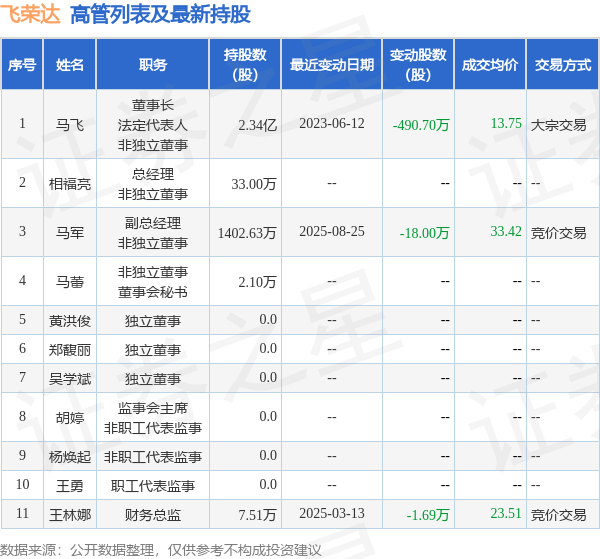Click the name 王林娜
The width and height of the screenshot is (600, 559).
coord(70,515)
